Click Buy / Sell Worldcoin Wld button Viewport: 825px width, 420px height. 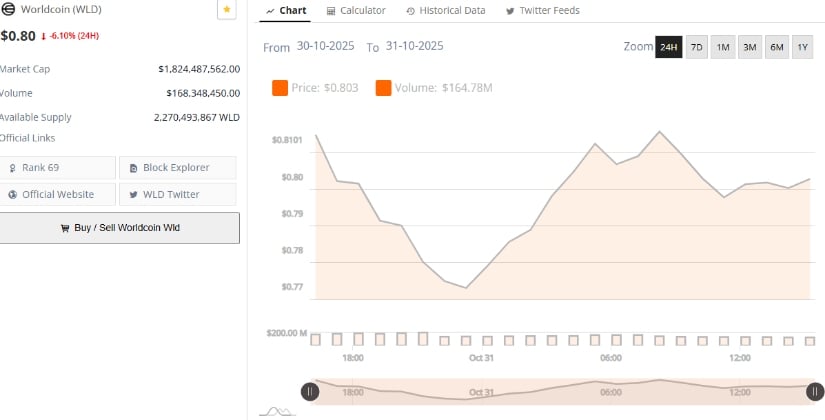[x=119, y=228]
